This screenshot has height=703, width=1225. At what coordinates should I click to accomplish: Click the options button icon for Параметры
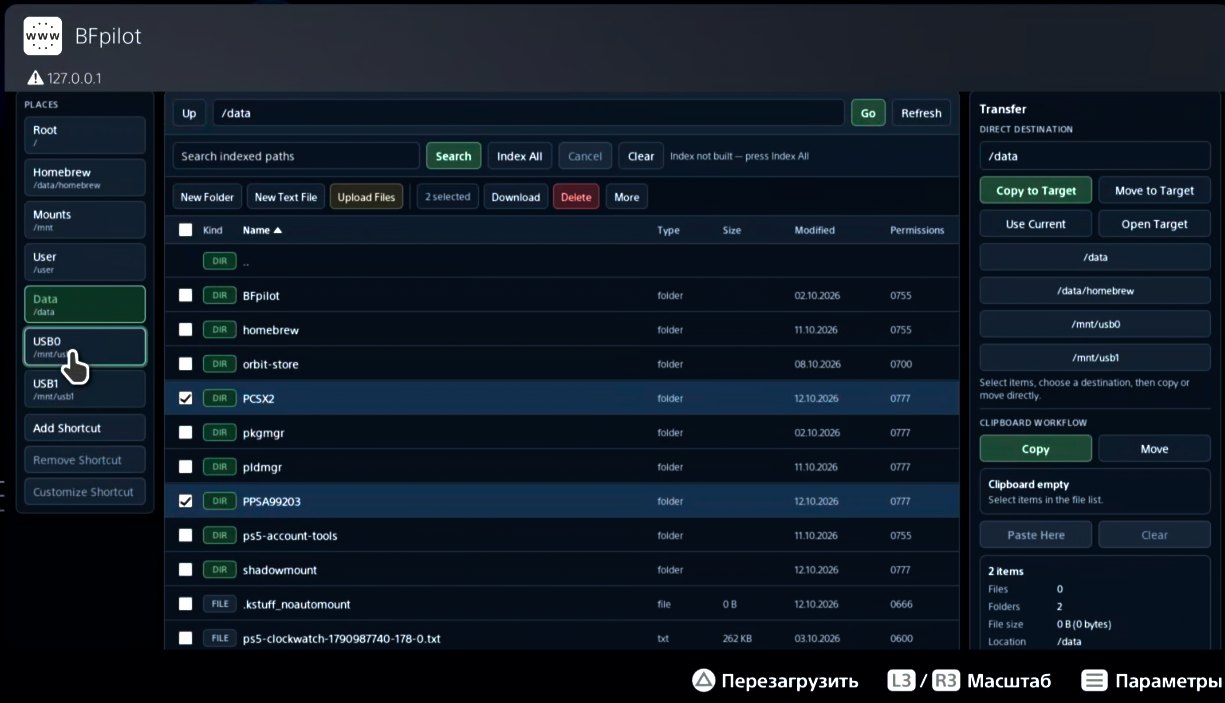point(1095,681)
